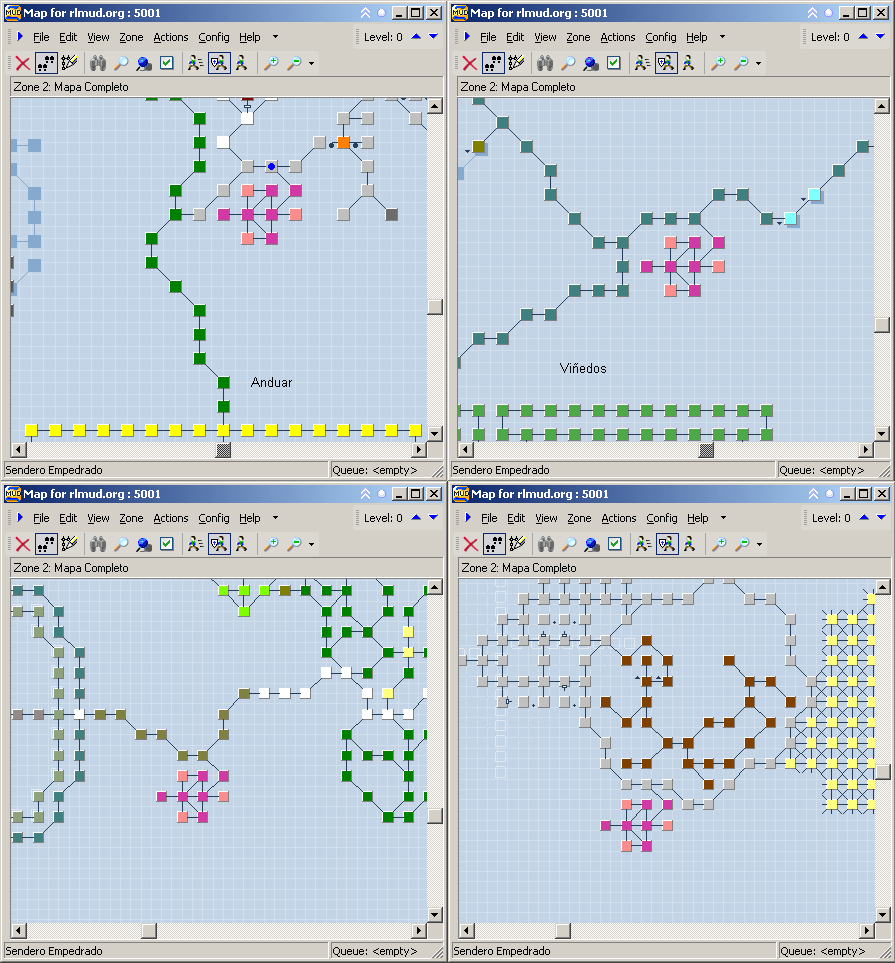Viewport: 895px width, 963px height.
Task: Open the zoom dropdown arrow in Viñedos window
Action: (x=759, y=63)
